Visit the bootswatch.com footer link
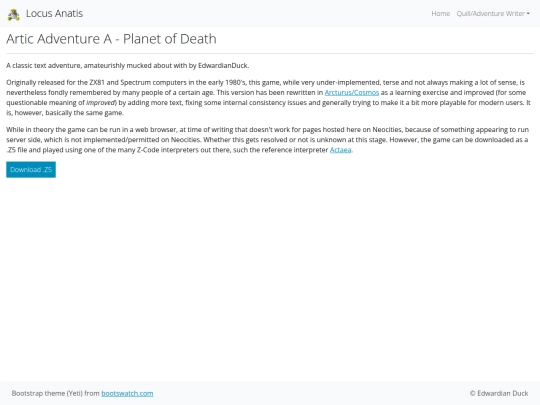Screen dimensions: 540x405 coord(127,393)
